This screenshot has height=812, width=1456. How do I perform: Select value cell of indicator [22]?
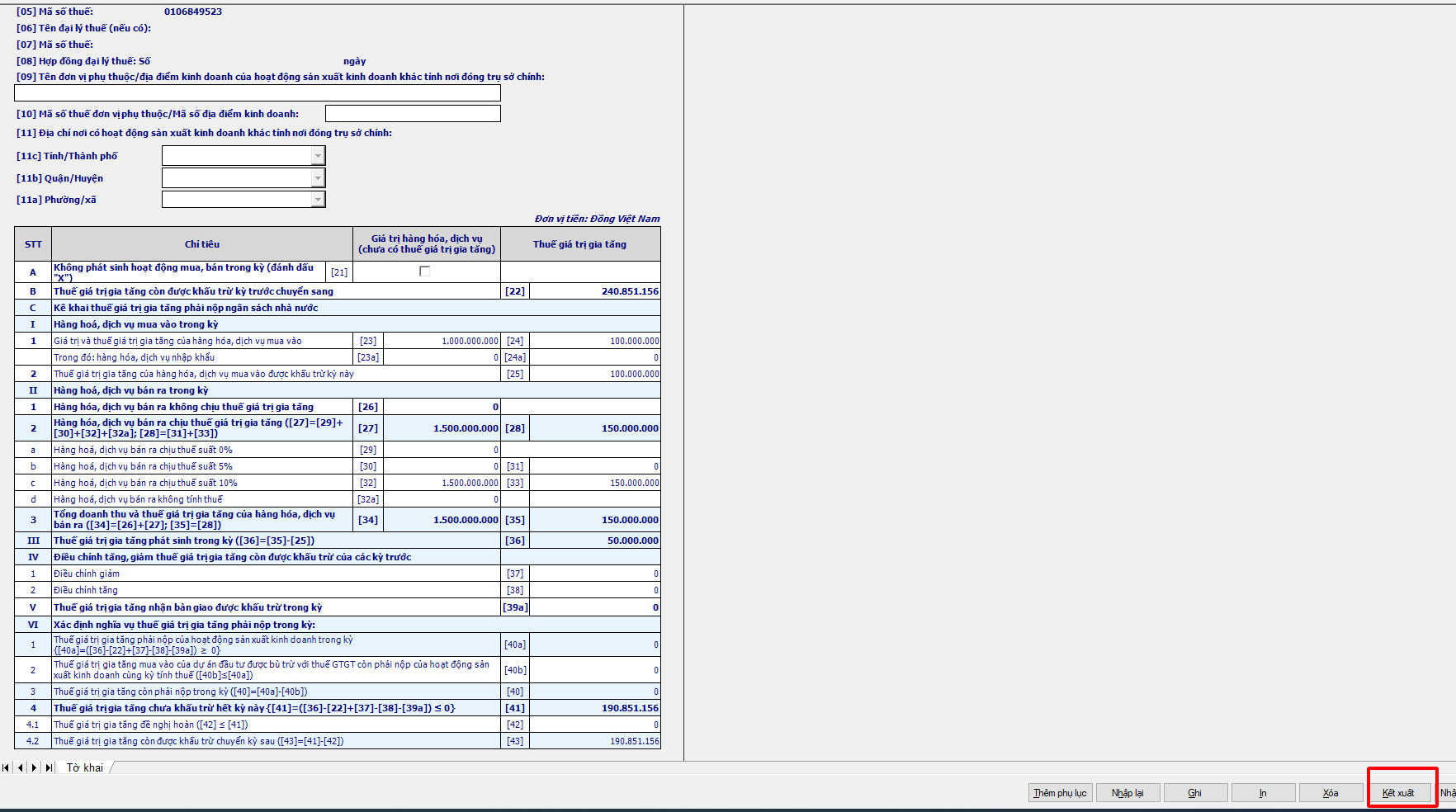(x=595, y=291)
